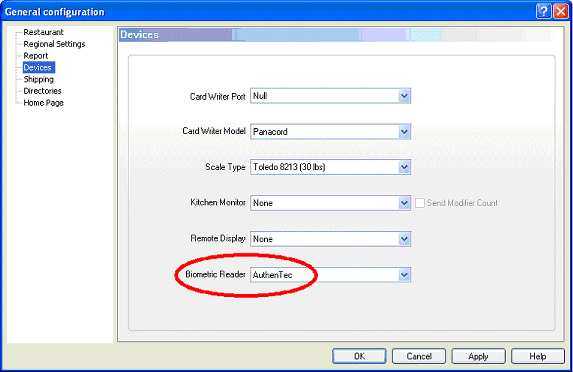Click the Devices panel header text

[139, 35]
